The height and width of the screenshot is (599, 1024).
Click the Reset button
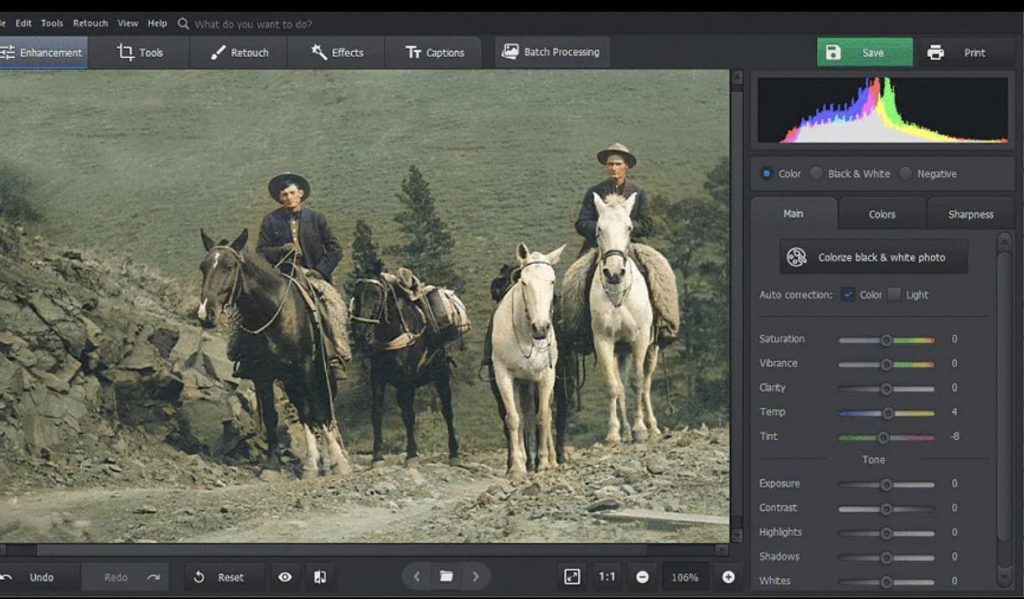[x=220, y=577]
